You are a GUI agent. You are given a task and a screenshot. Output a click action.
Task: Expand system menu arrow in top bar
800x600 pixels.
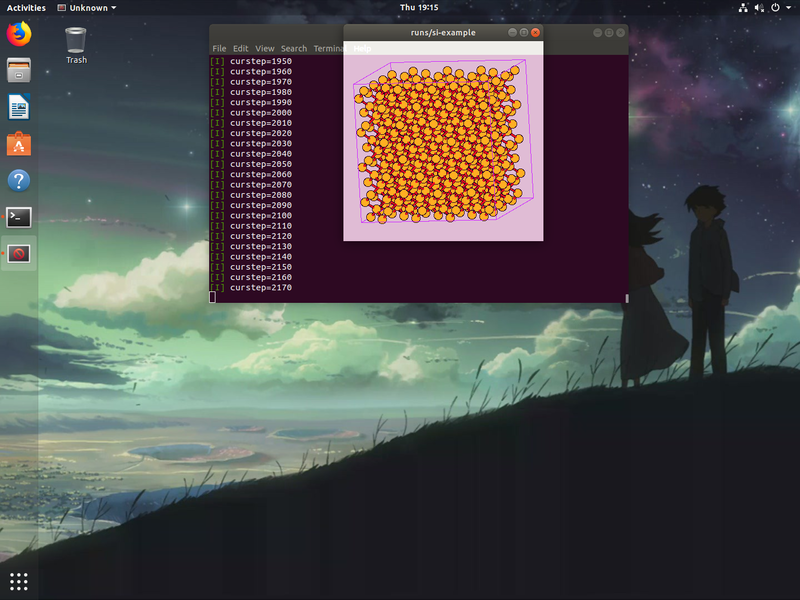788,8
